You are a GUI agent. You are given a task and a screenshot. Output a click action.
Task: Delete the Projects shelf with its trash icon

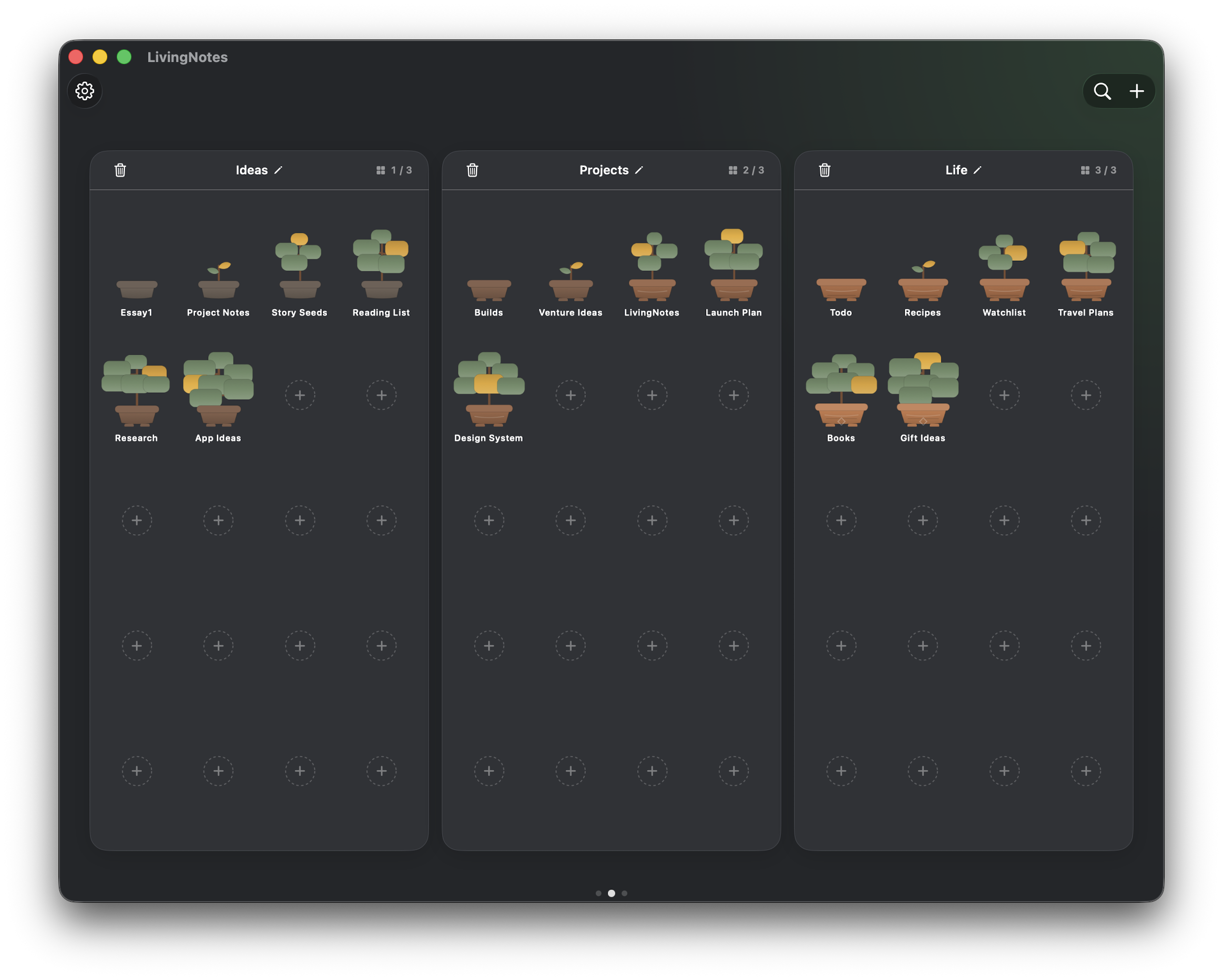pyautogui.click(x=473, y=170)
